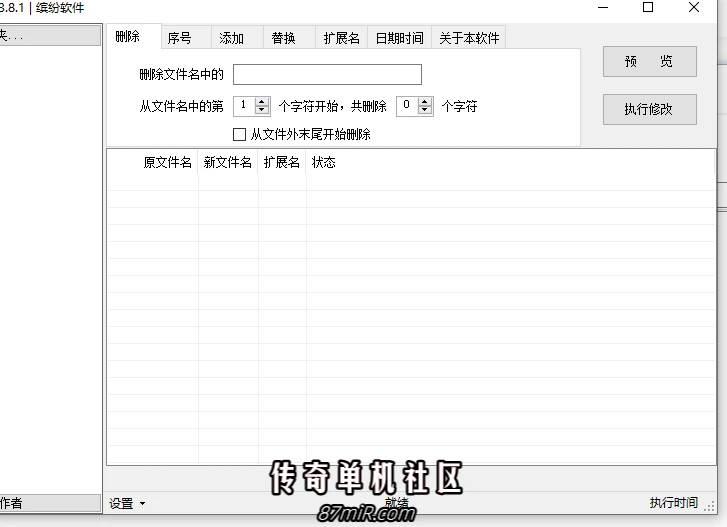Open the 设置 dropdown menu

[x=127, y=503]
